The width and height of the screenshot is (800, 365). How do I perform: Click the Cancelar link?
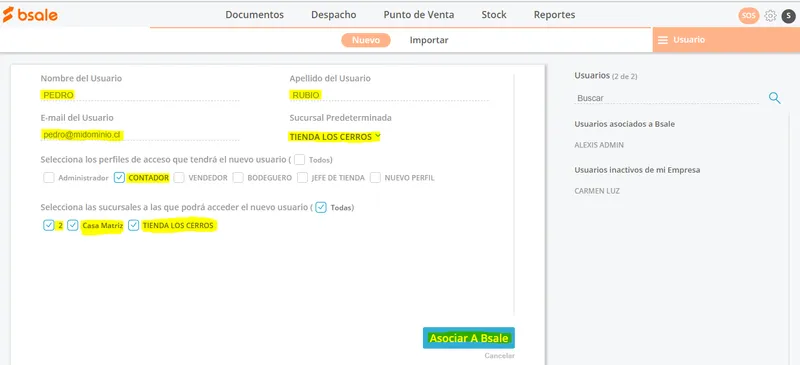point(499,356)
